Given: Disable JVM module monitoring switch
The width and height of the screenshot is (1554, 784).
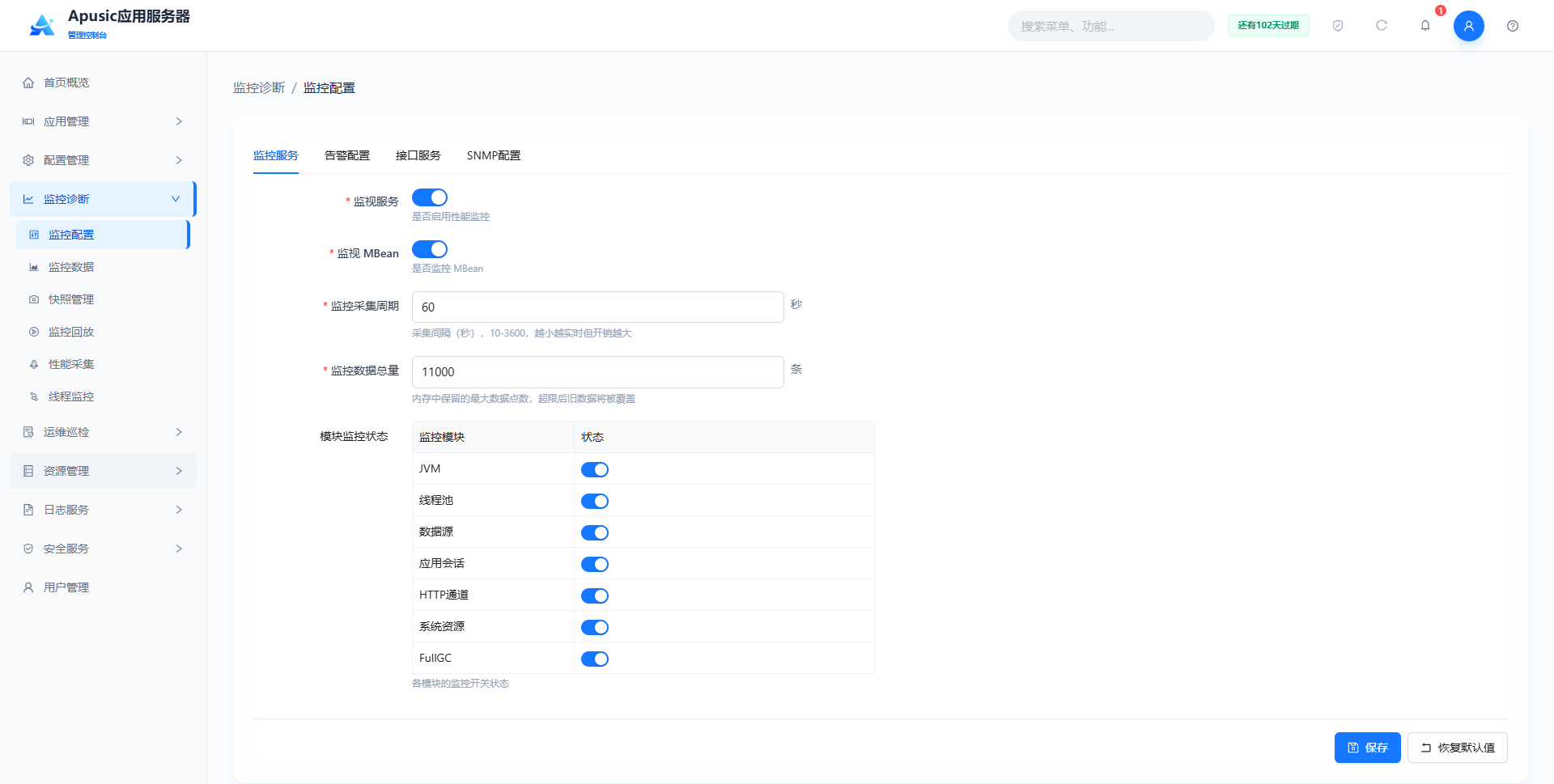Looking at the screenshot, I should (x=595, y=469).
